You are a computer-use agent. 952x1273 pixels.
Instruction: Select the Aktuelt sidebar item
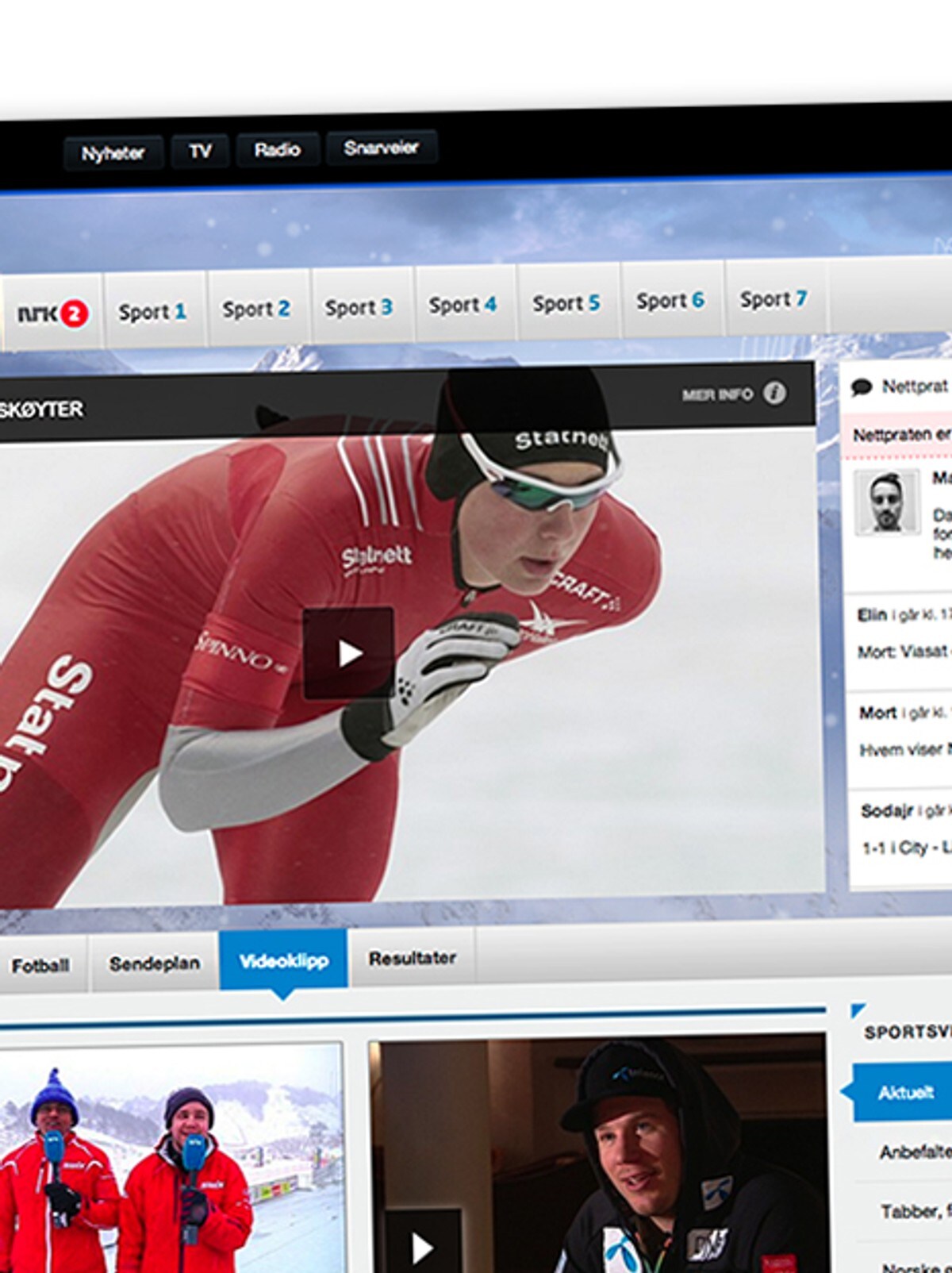click(x=904, y=1093)
